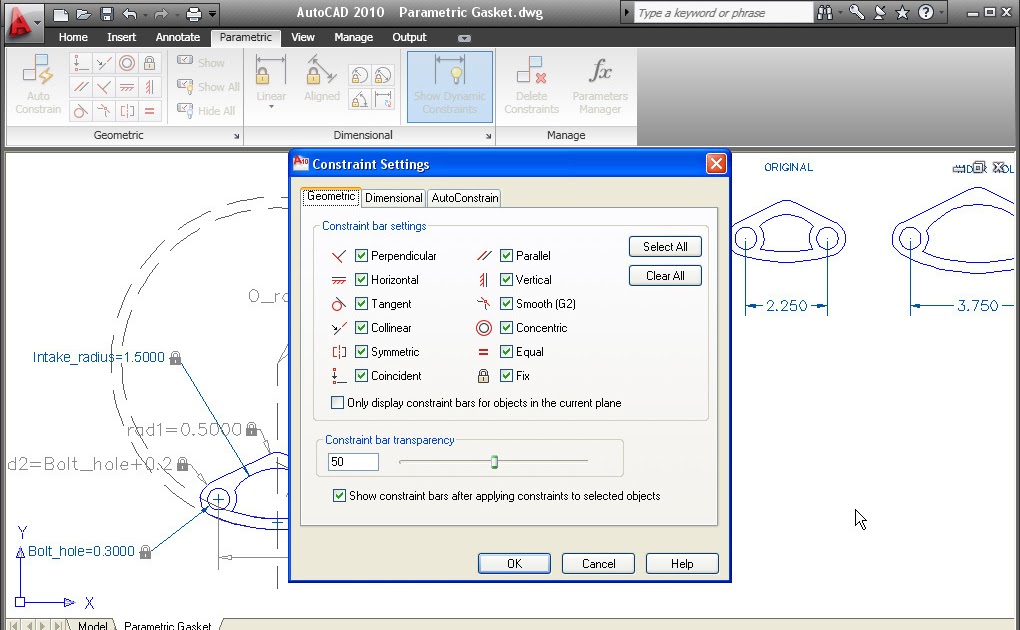The height and width of the screenshot is (630, 1020).
Task: Click the AutoCAD application menu button
Action: pos(22,18)
